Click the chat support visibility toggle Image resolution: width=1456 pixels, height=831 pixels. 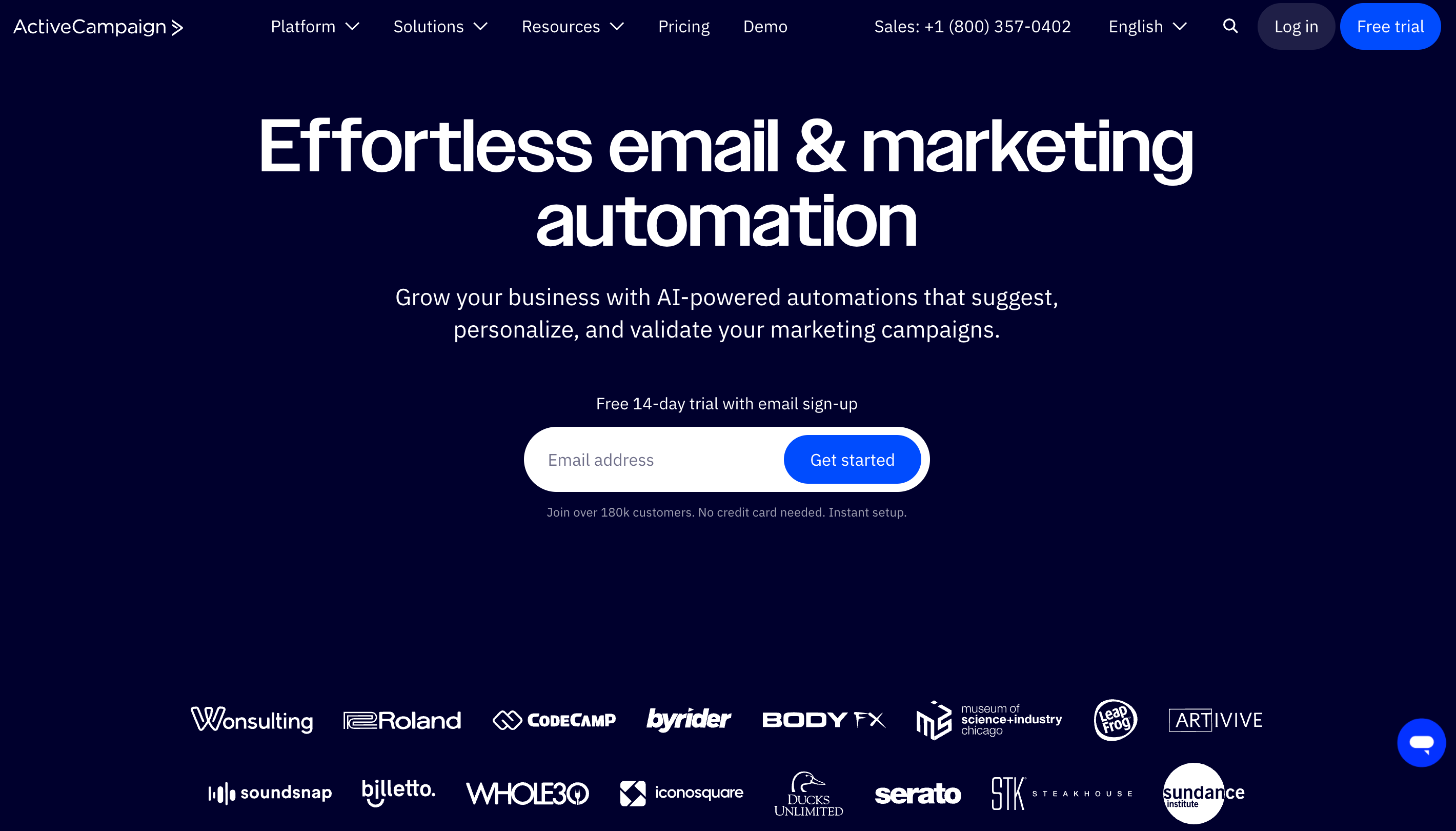tap(1422, 743)
